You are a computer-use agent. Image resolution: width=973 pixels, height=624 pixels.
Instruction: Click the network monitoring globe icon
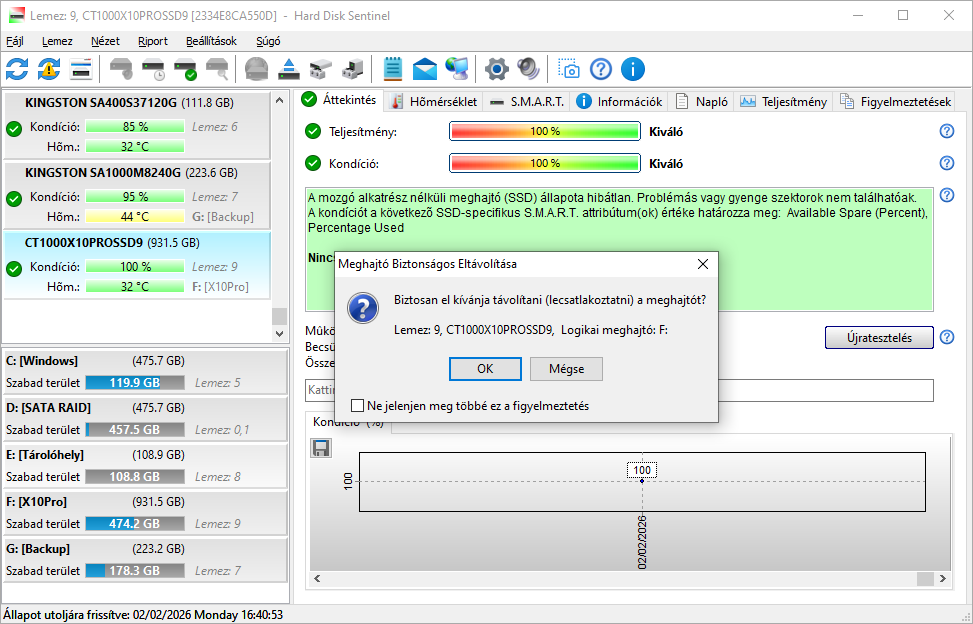(456, 69)
